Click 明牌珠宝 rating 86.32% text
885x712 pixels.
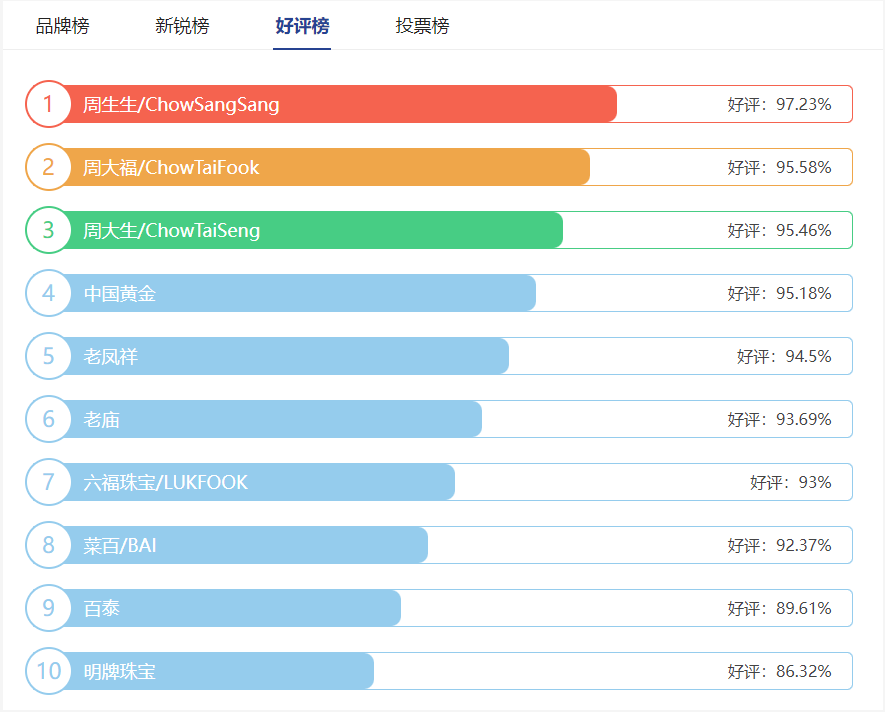(x=779, y=671)
